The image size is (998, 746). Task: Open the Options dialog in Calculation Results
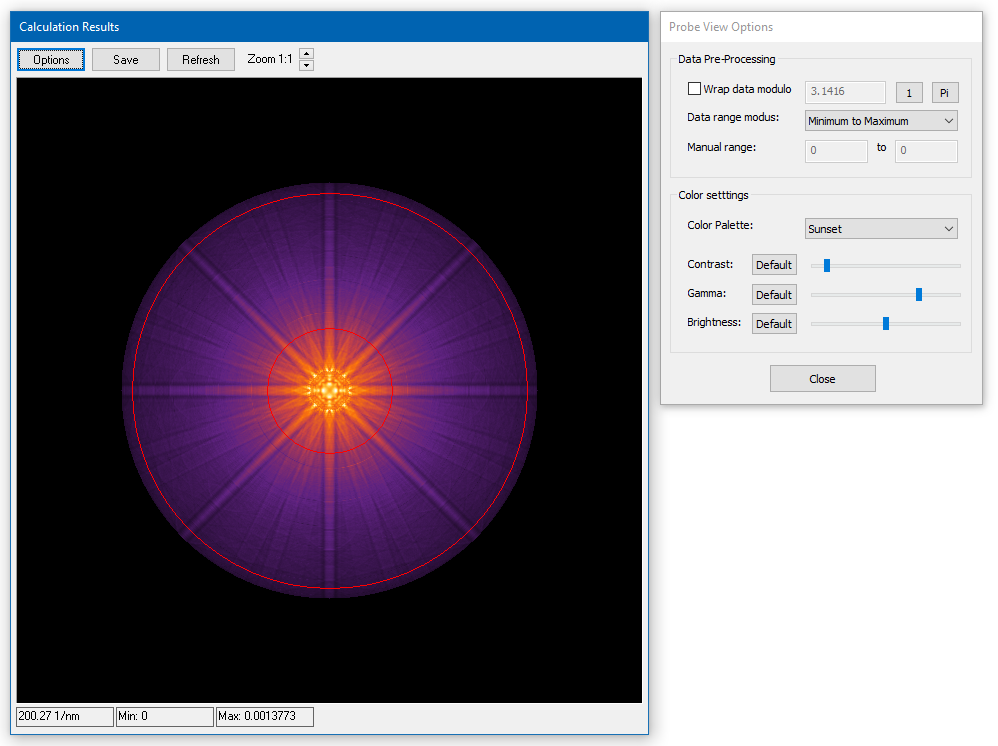[x=51, y=60]
